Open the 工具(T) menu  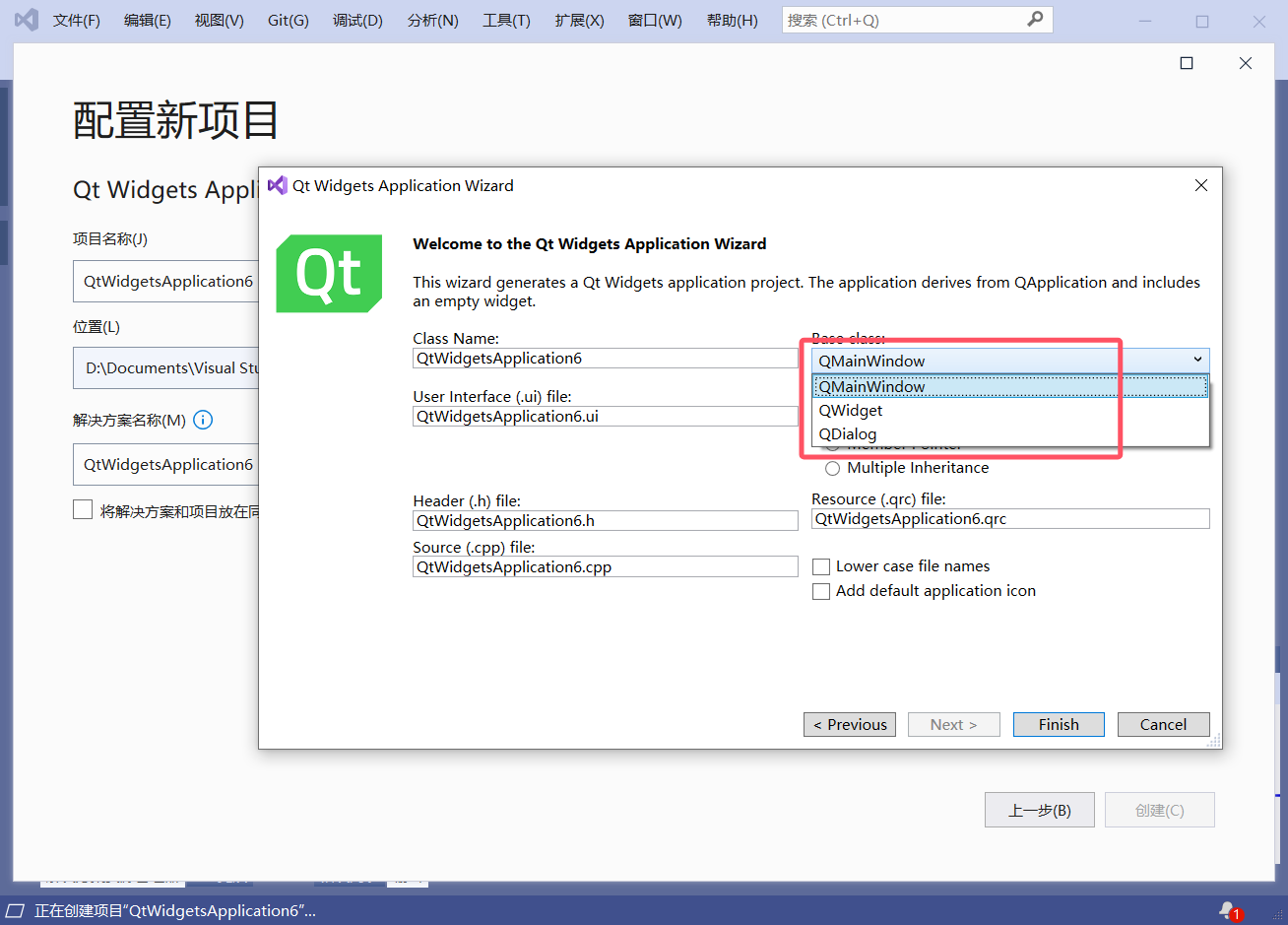click(506, 20)
